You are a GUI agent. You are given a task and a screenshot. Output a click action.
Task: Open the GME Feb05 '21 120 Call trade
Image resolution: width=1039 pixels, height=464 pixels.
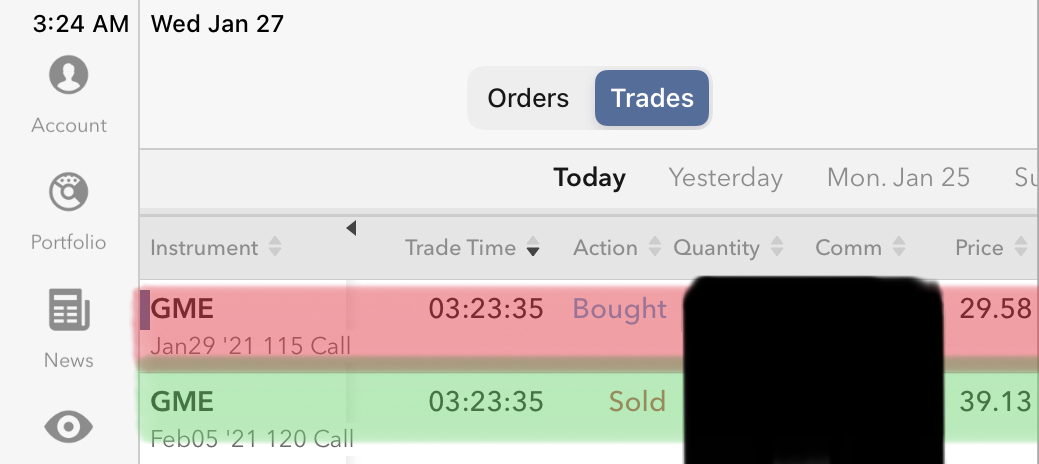250,418
